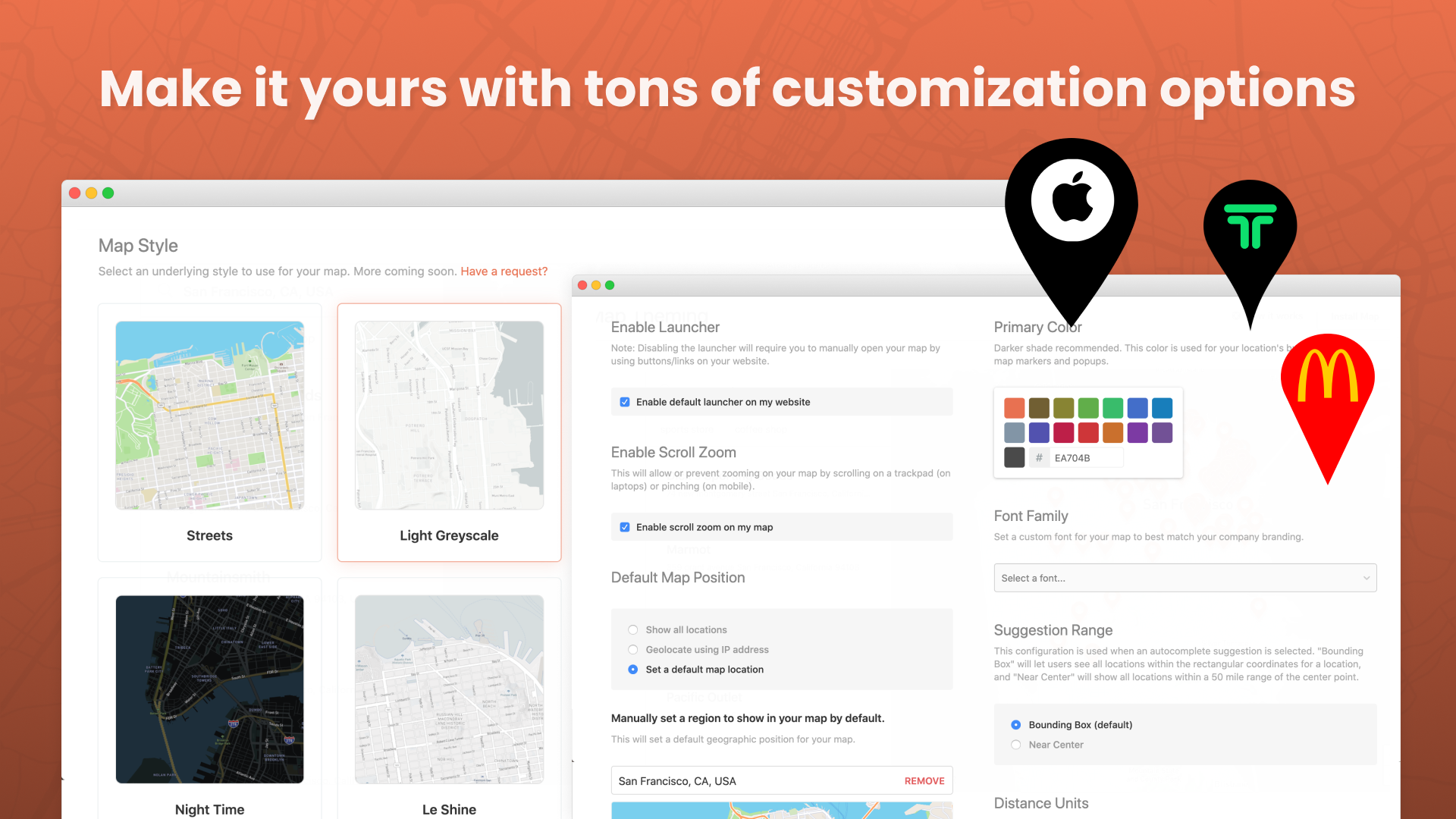Maximize the Map Style window with green button
The image size is (1456, 819).
coord(108,193)
